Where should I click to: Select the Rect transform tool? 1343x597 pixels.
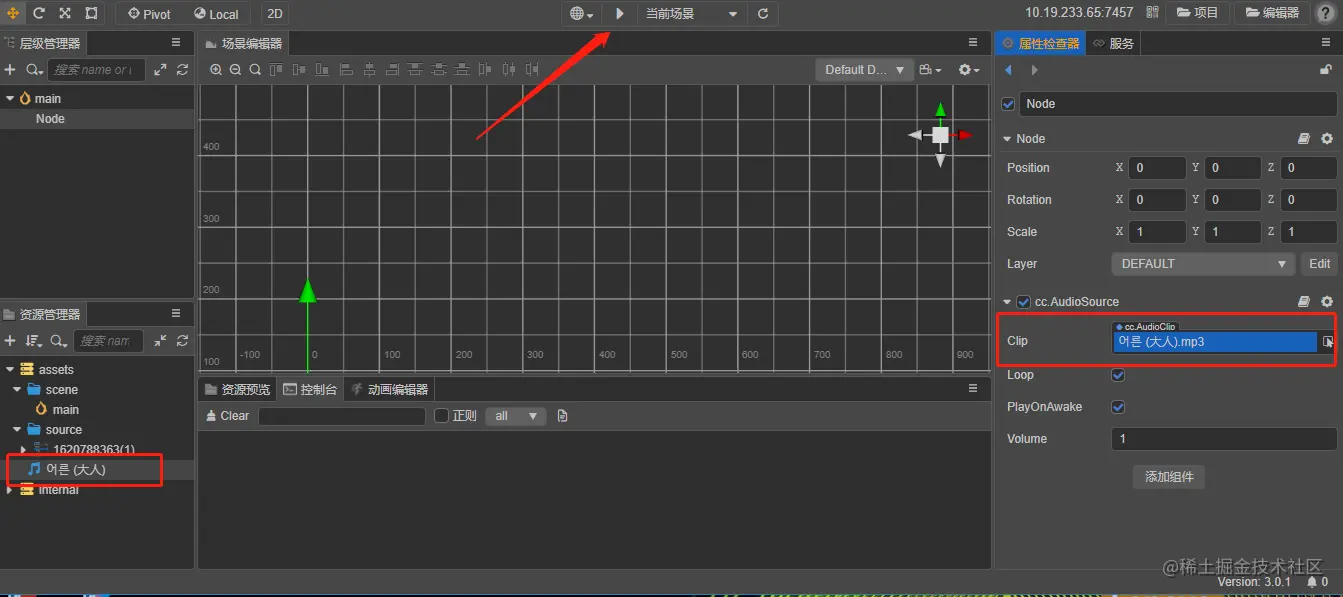pyautogui.click(x=91, y=14)
